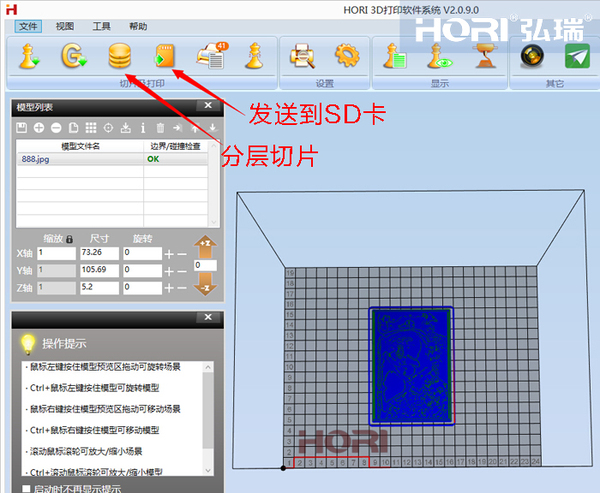Click the move down arrow icon in model list
600x493 pixels.
click(x=212, y=128)
